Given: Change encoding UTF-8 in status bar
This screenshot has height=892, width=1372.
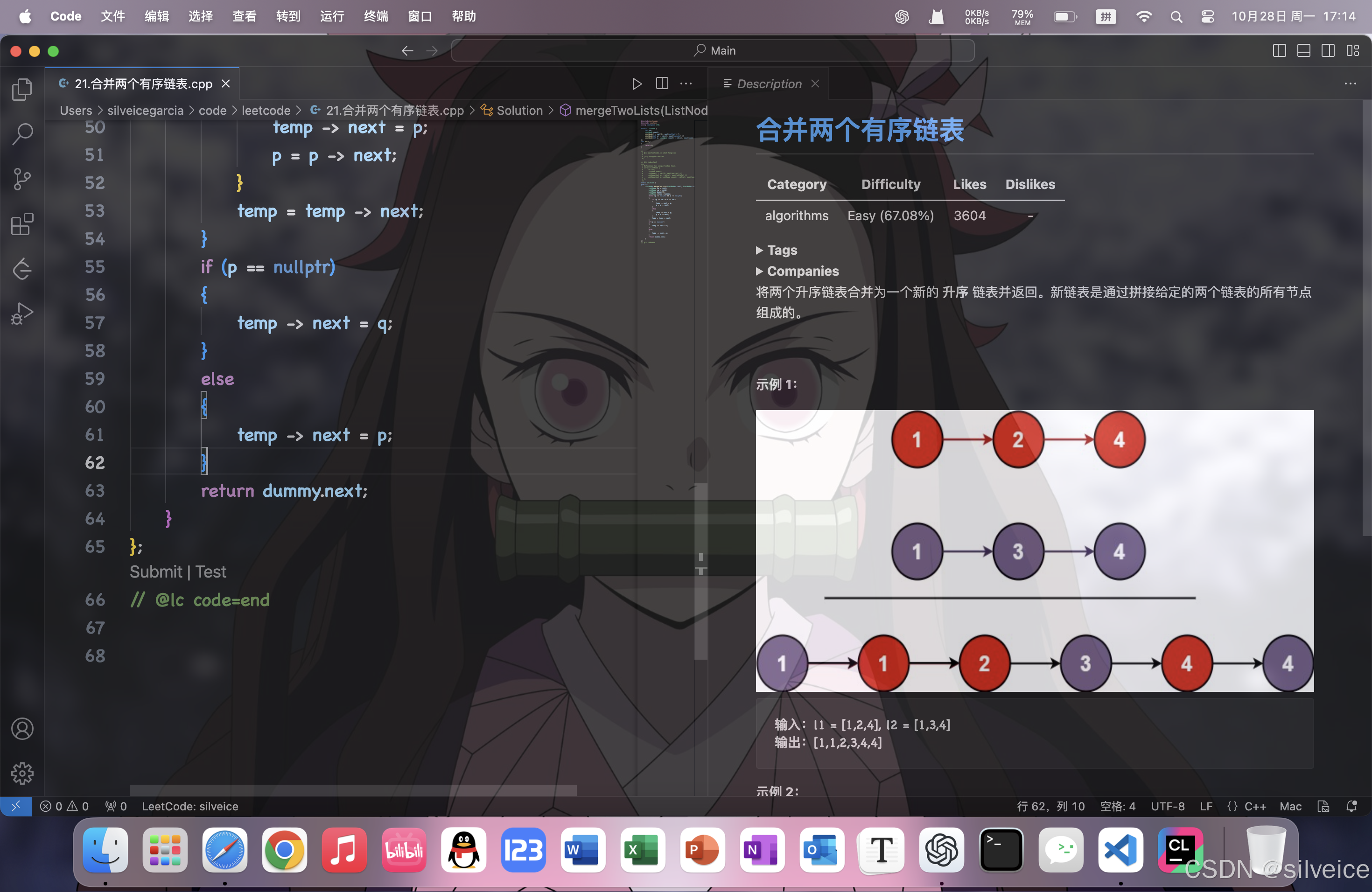Looking at the screenshot, I should 1167,806.
